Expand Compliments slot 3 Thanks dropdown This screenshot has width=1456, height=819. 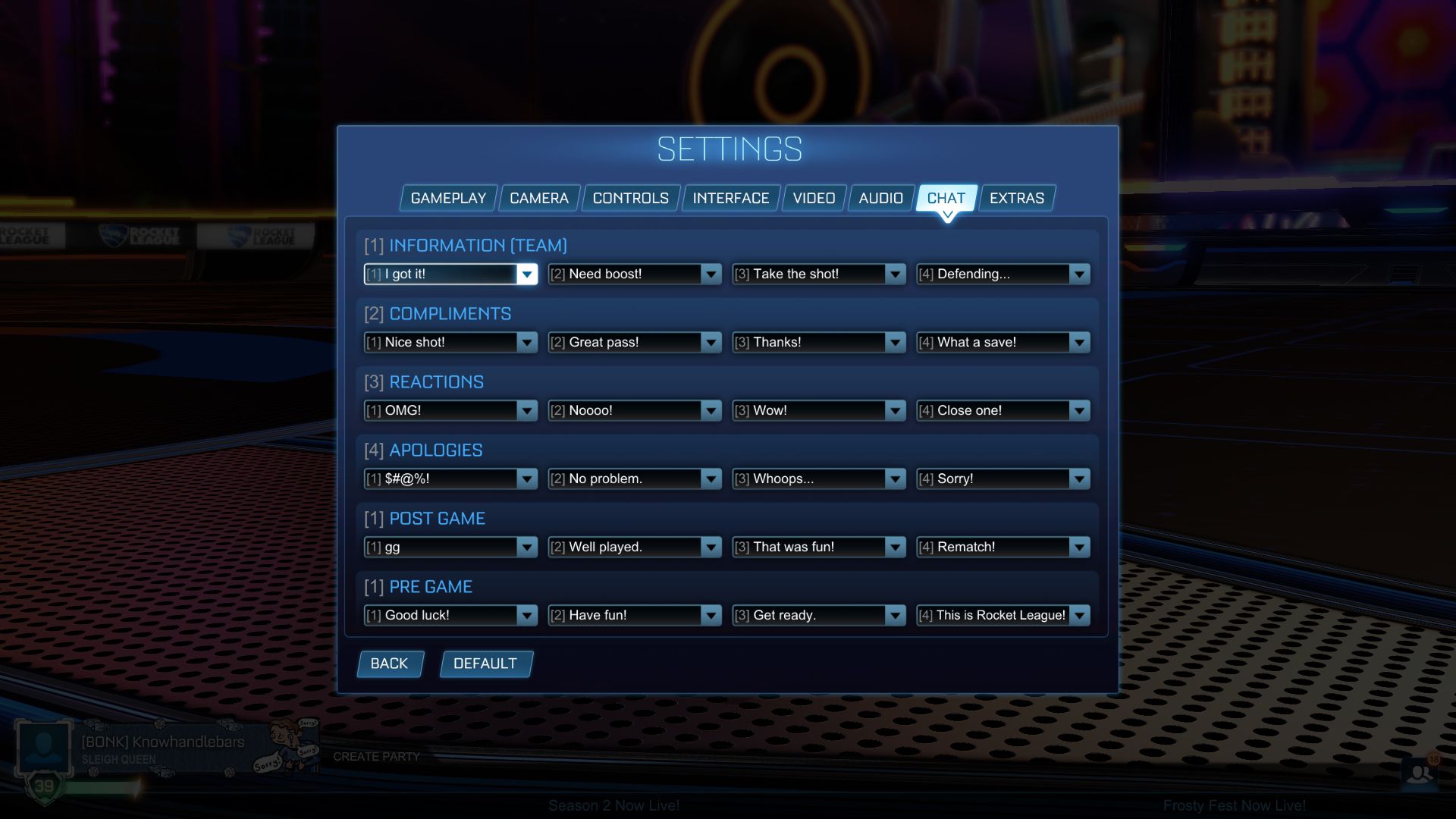click(x=894, y=342)
